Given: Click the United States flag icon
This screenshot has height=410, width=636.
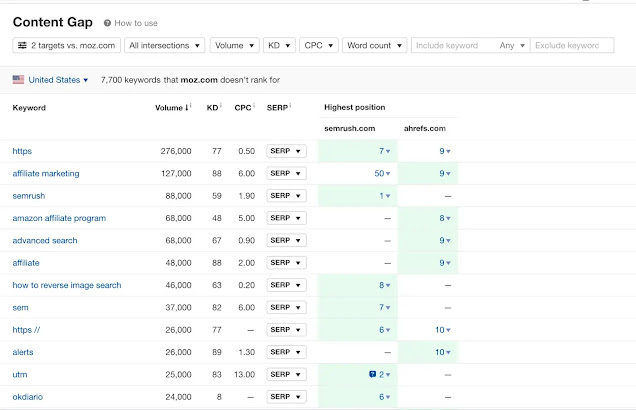Looking at the screenshot, I should [x=18, y=79].
